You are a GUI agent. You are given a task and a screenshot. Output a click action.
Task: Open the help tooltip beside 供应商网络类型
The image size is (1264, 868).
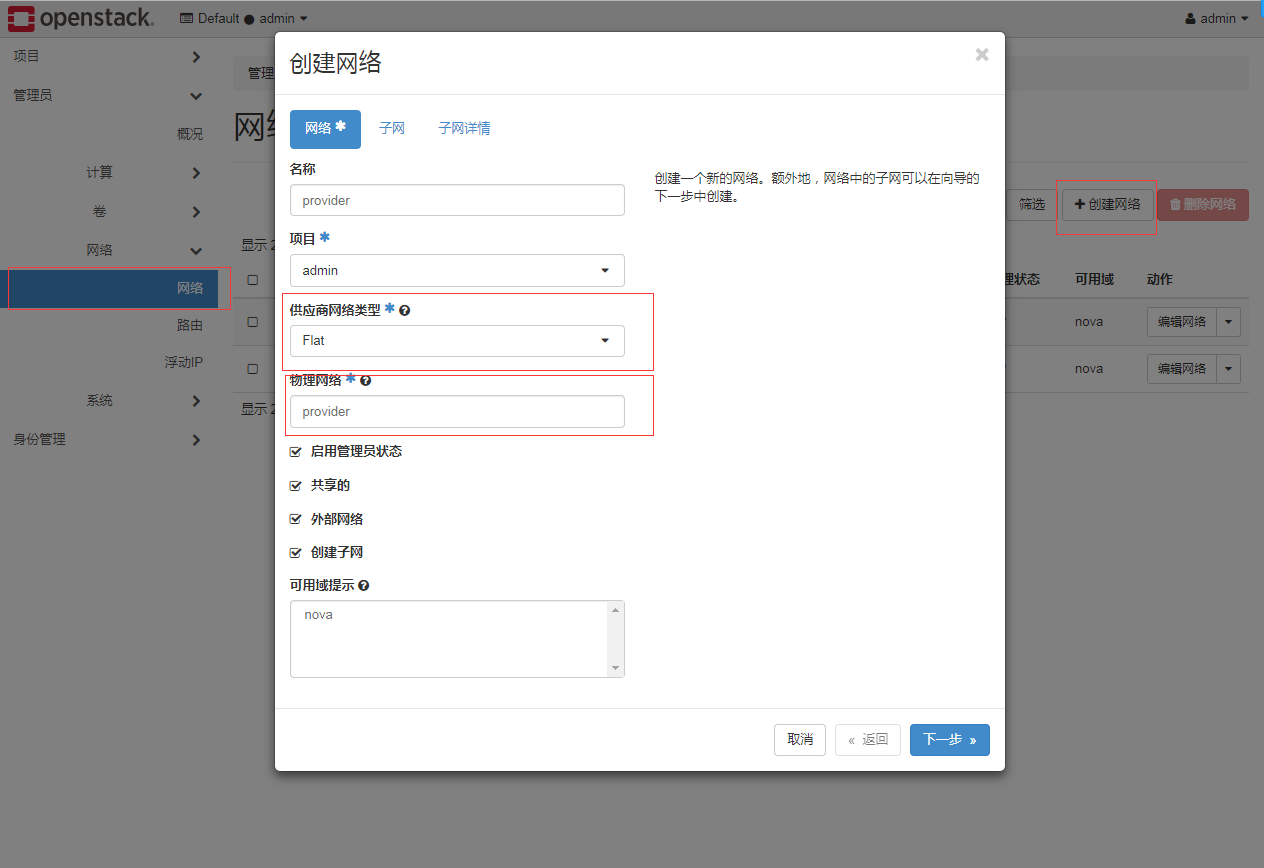(x=405, y=310)
